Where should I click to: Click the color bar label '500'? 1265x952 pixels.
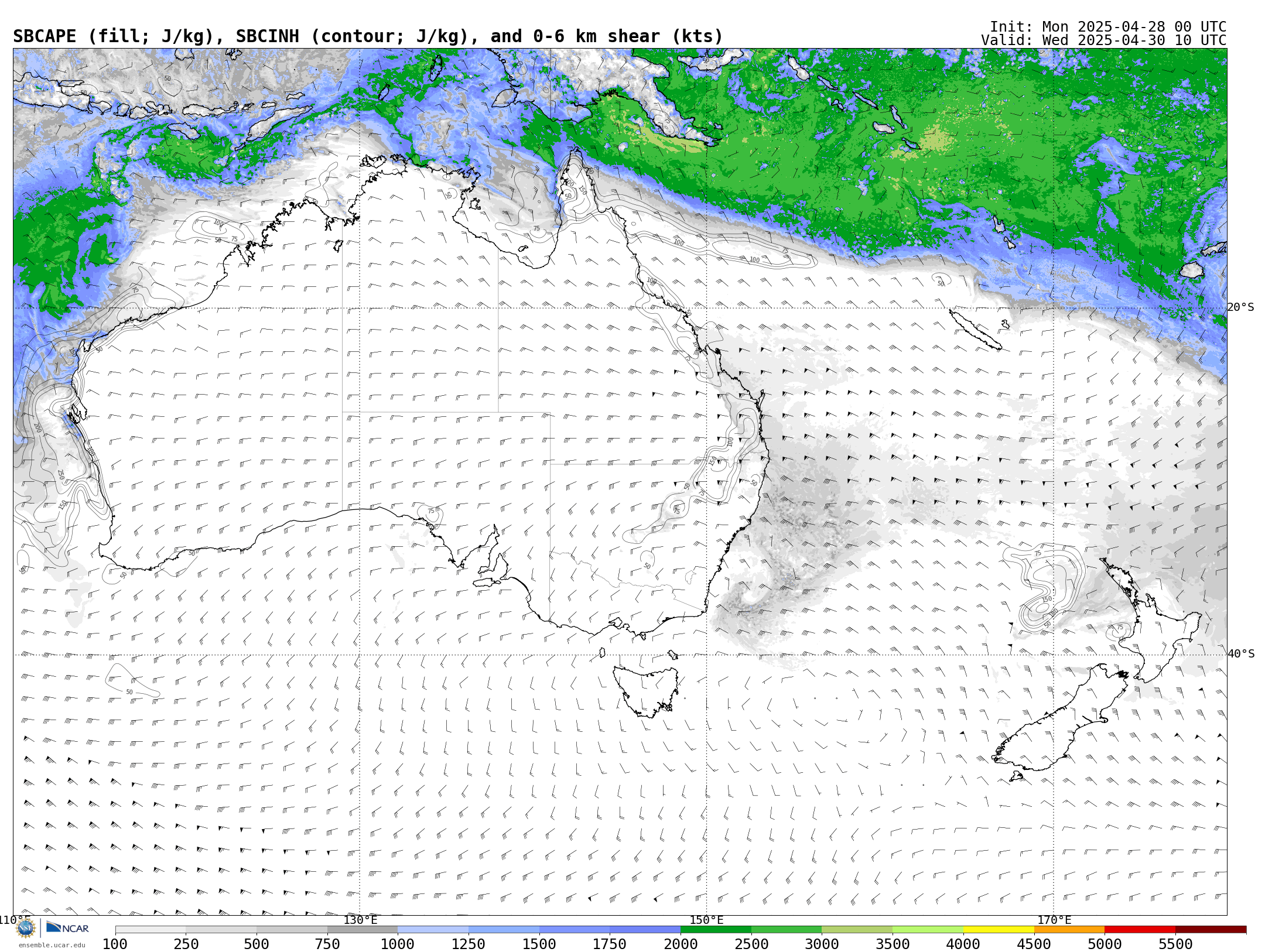[x=257, y=944]
